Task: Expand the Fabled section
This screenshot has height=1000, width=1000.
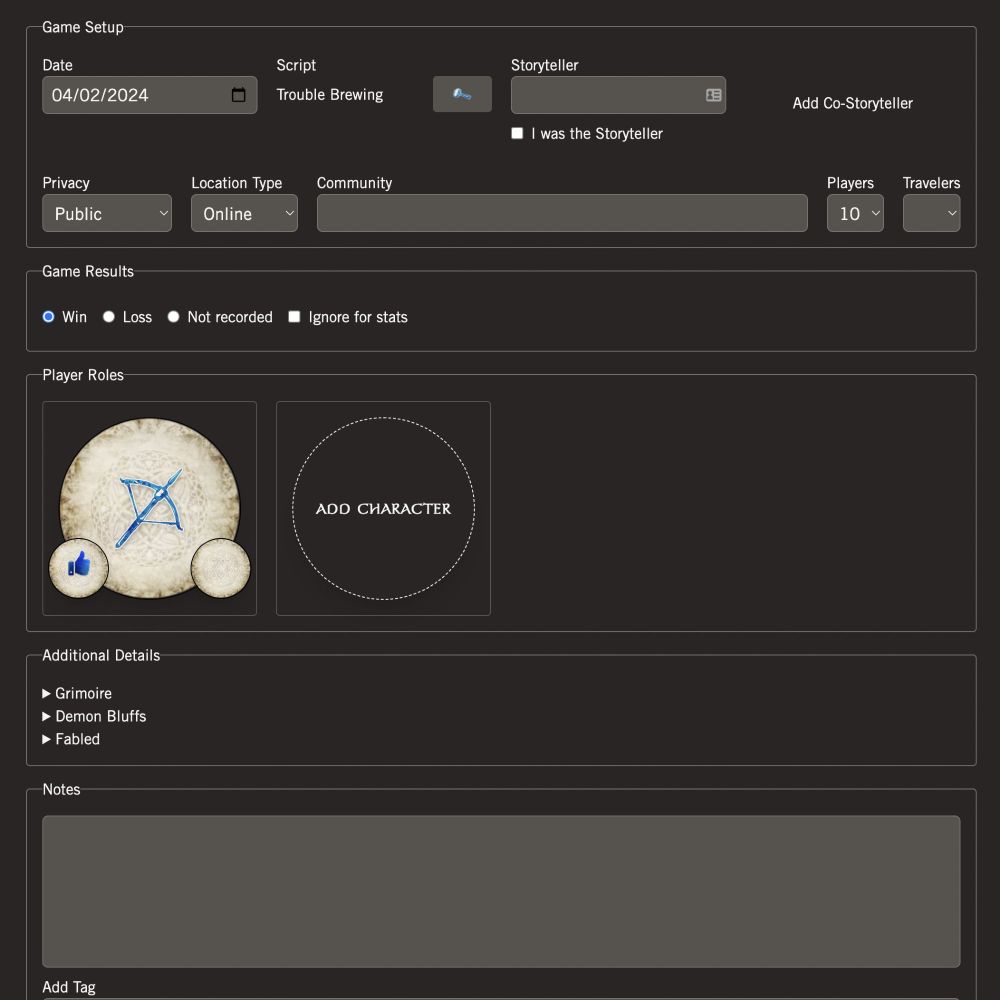Action: [71, 739]
